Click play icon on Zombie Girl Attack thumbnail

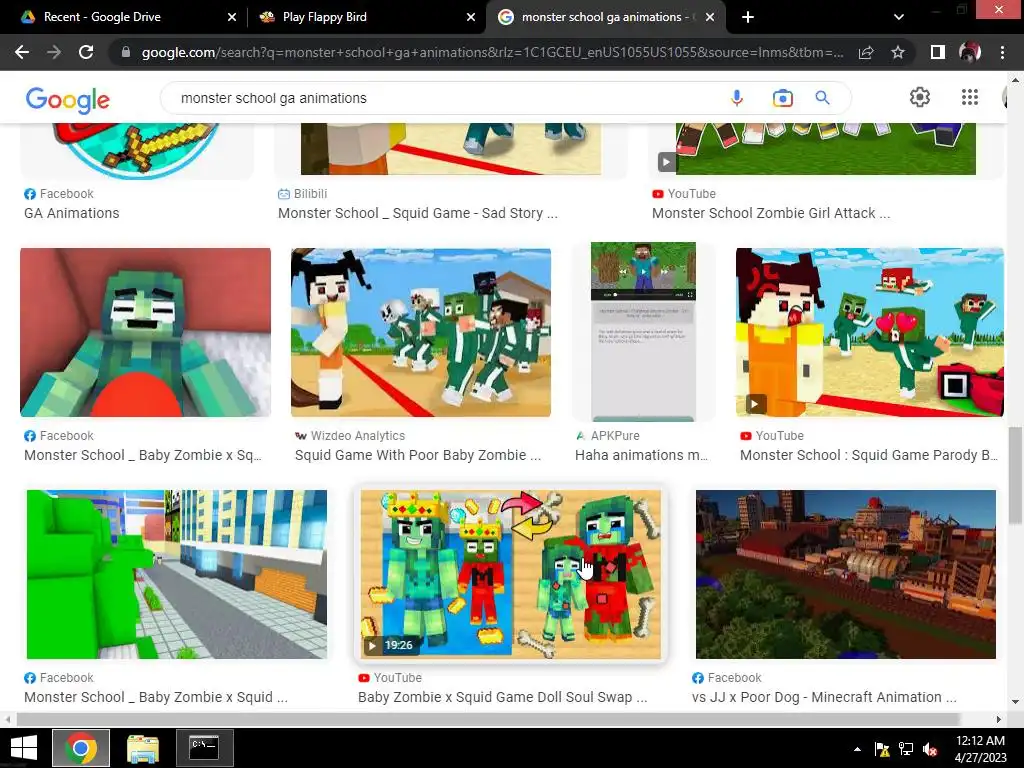tap(666, 162)
